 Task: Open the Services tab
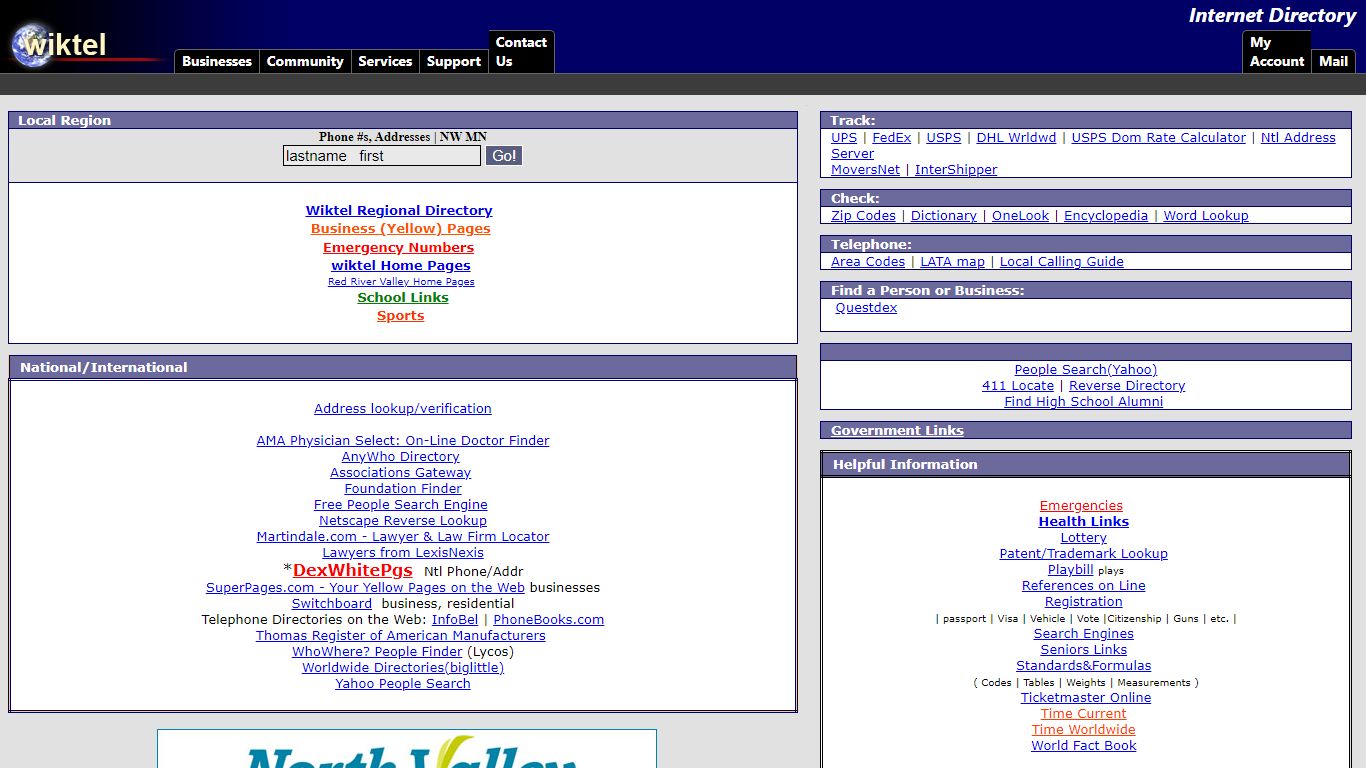(x=385, y=61)
